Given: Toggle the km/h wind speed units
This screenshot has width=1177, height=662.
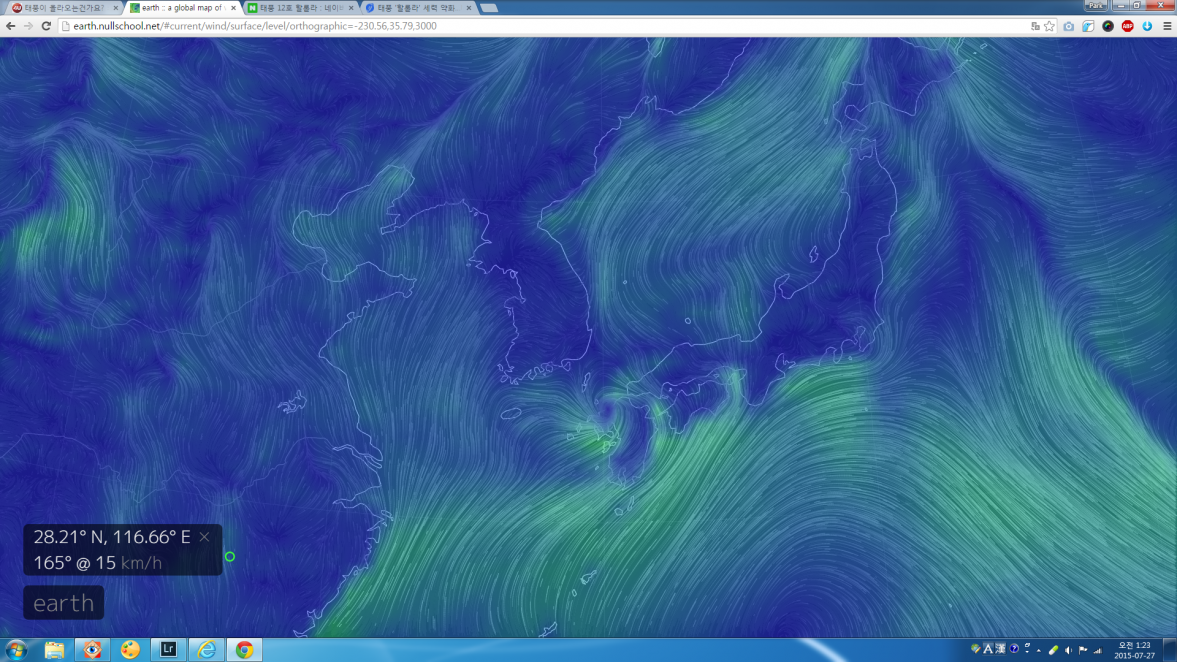Looking at the screenshot, I should [141, 563].
